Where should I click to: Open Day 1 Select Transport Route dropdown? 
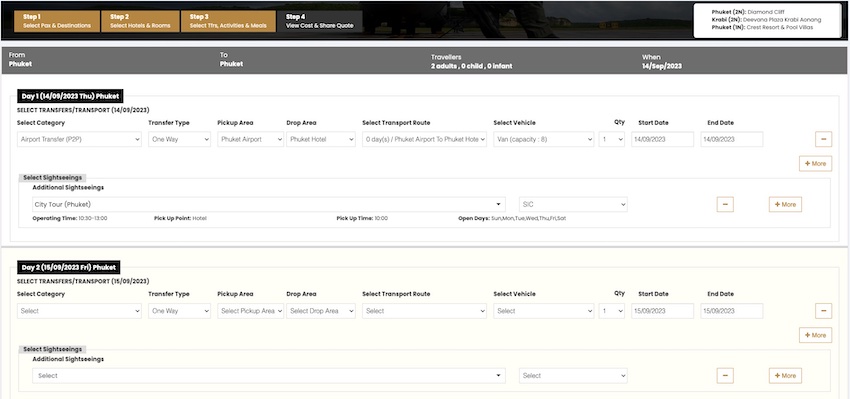point(424,139)
